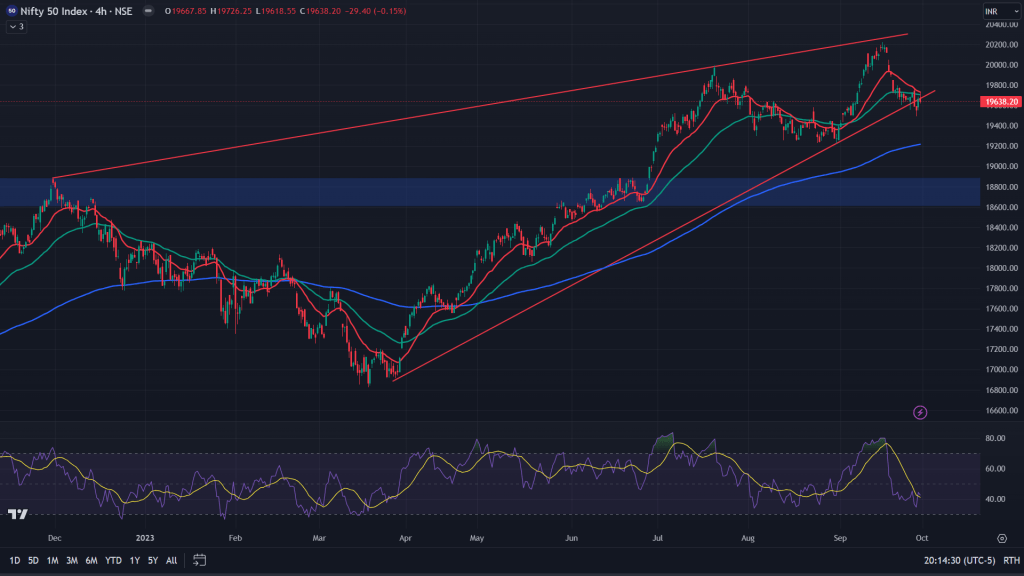Expand the collapsed indicators legend showing 3
1024x576 pixels.
[17, 26]
